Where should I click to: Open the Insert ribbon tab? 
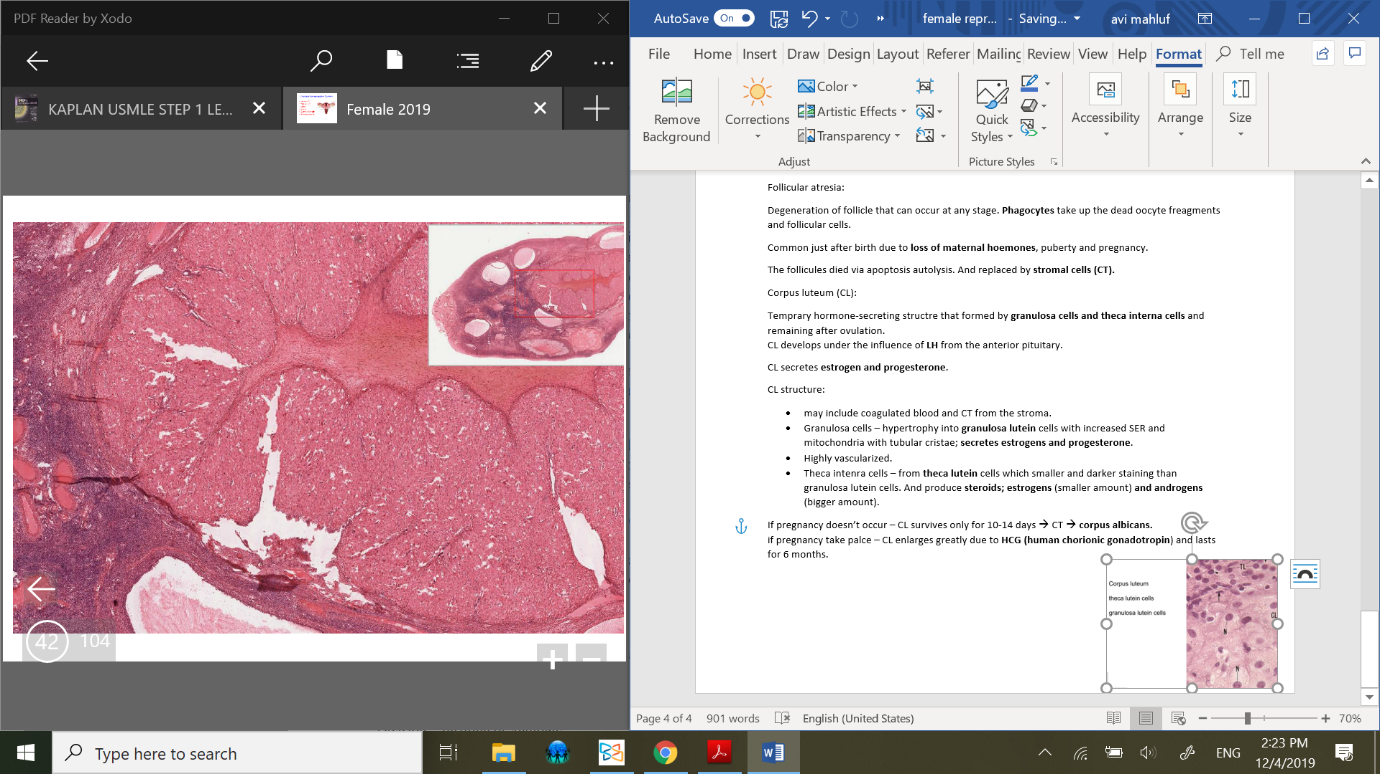point(759,54)
